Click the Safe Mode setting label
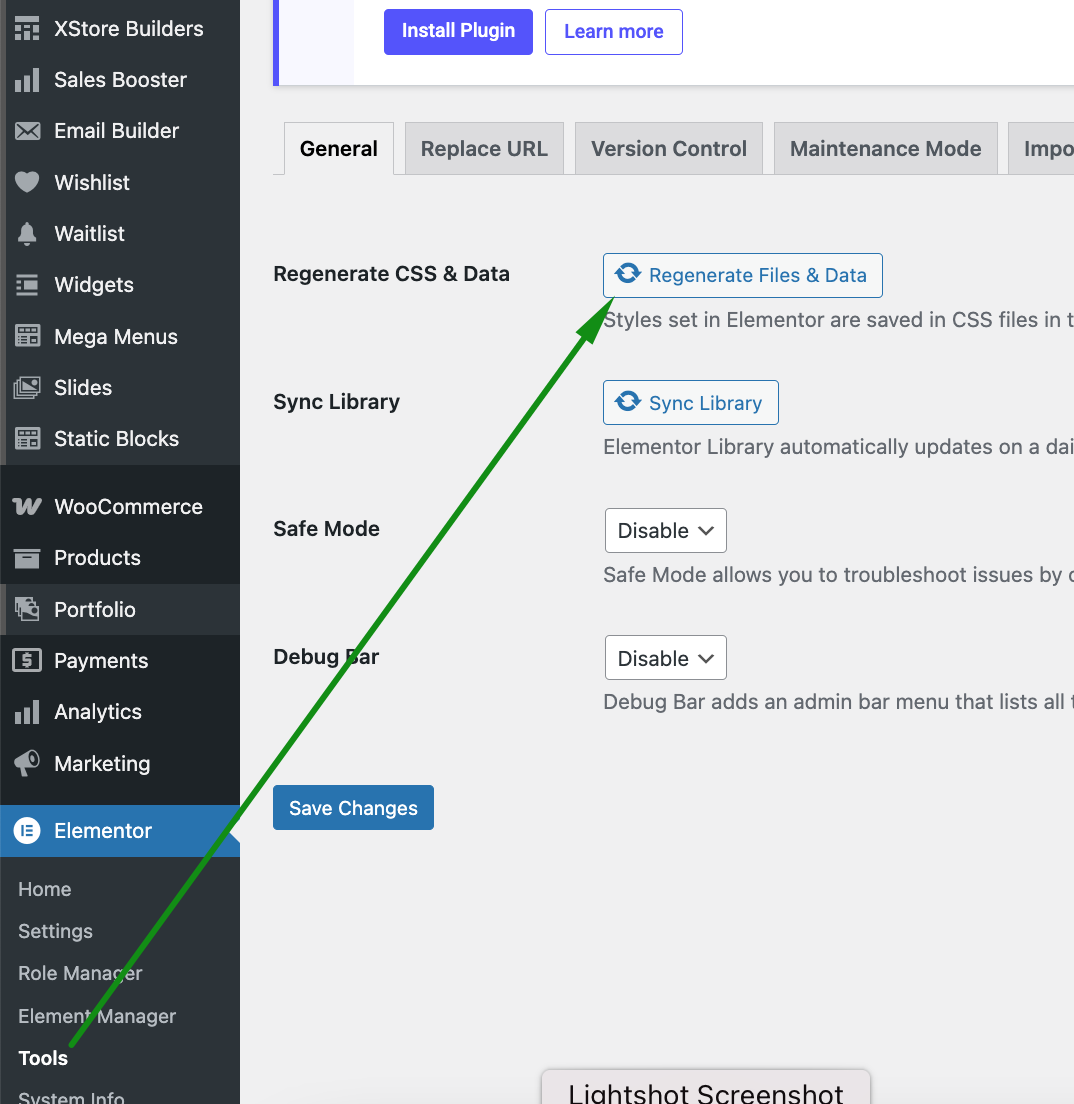 (x=327, y=529)
